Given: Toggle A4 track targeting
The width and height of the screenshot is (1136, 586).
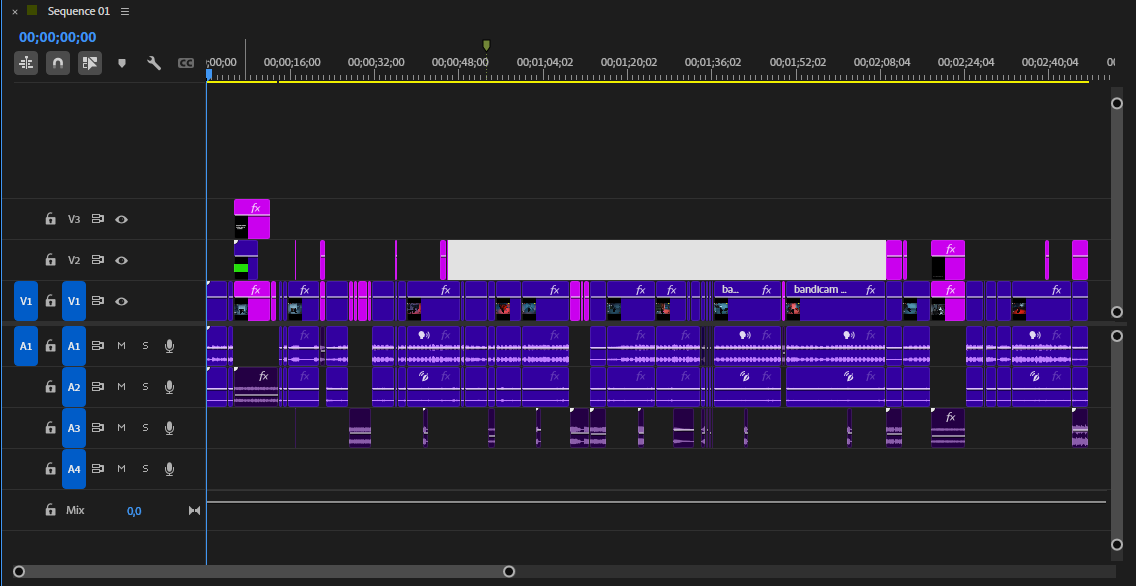Looking at the screenshot, I should click(x=74, y=469).
